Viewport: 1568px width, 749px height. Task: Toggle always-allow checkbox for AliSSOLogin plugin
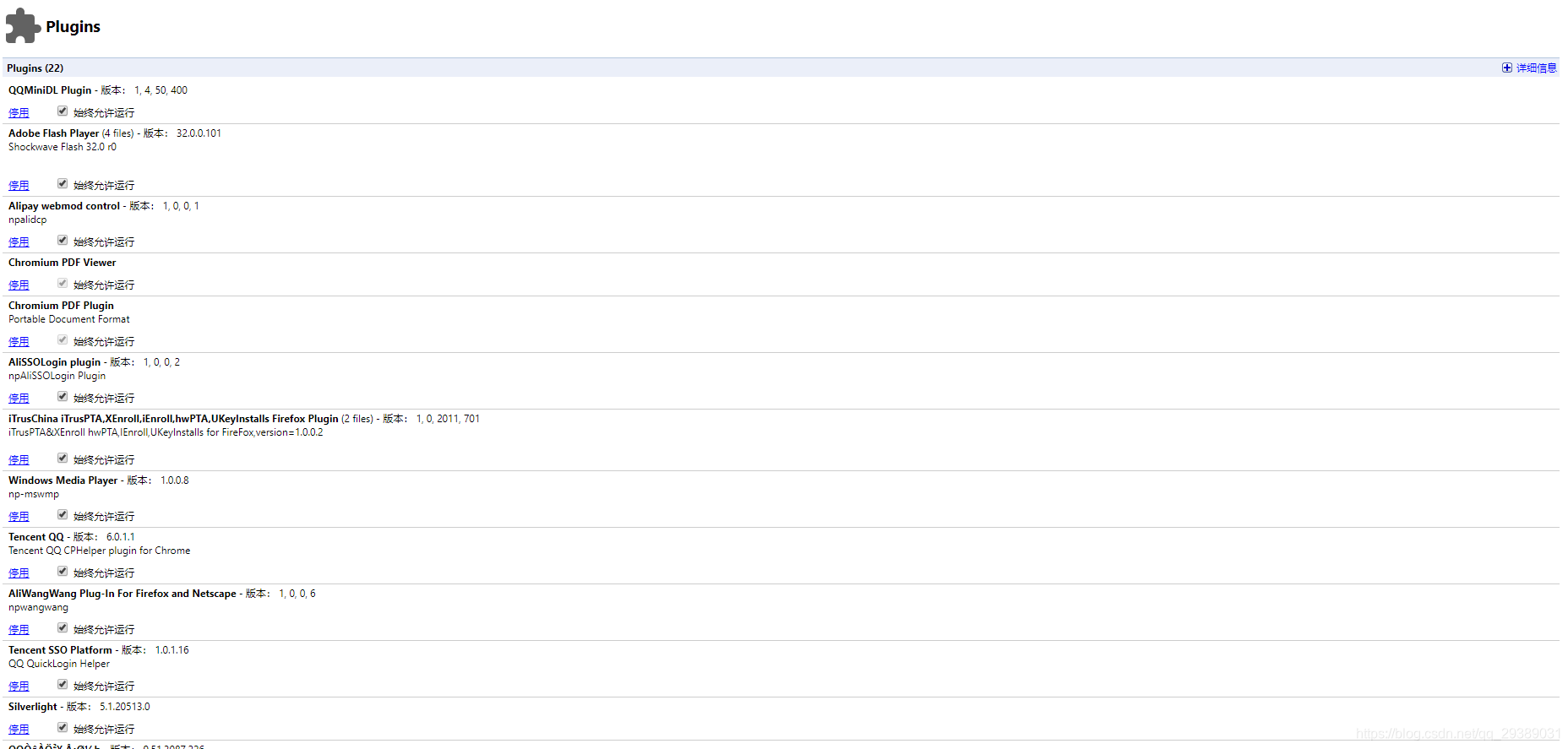click(63, 397)
